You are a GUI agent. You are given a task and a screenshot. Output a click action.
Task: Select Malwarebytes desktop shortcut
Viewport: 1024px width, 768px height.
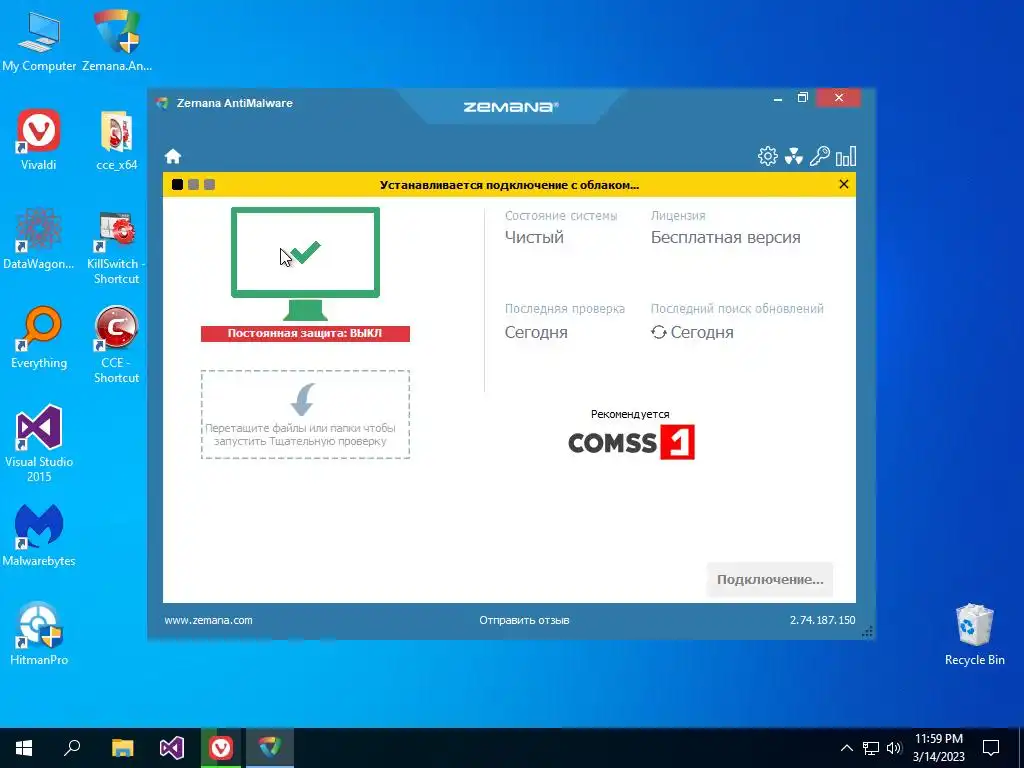pos(39,536)
